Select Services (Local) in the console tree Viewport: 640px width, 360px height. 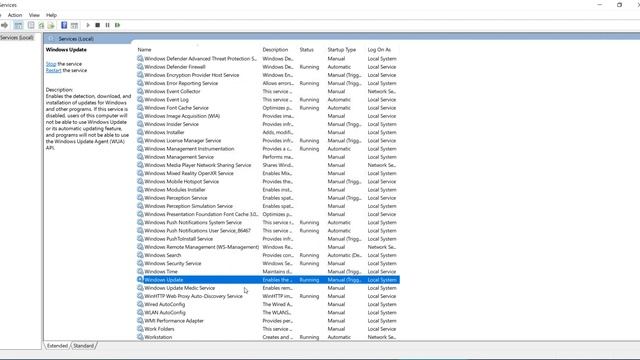(x=17, y=38)
